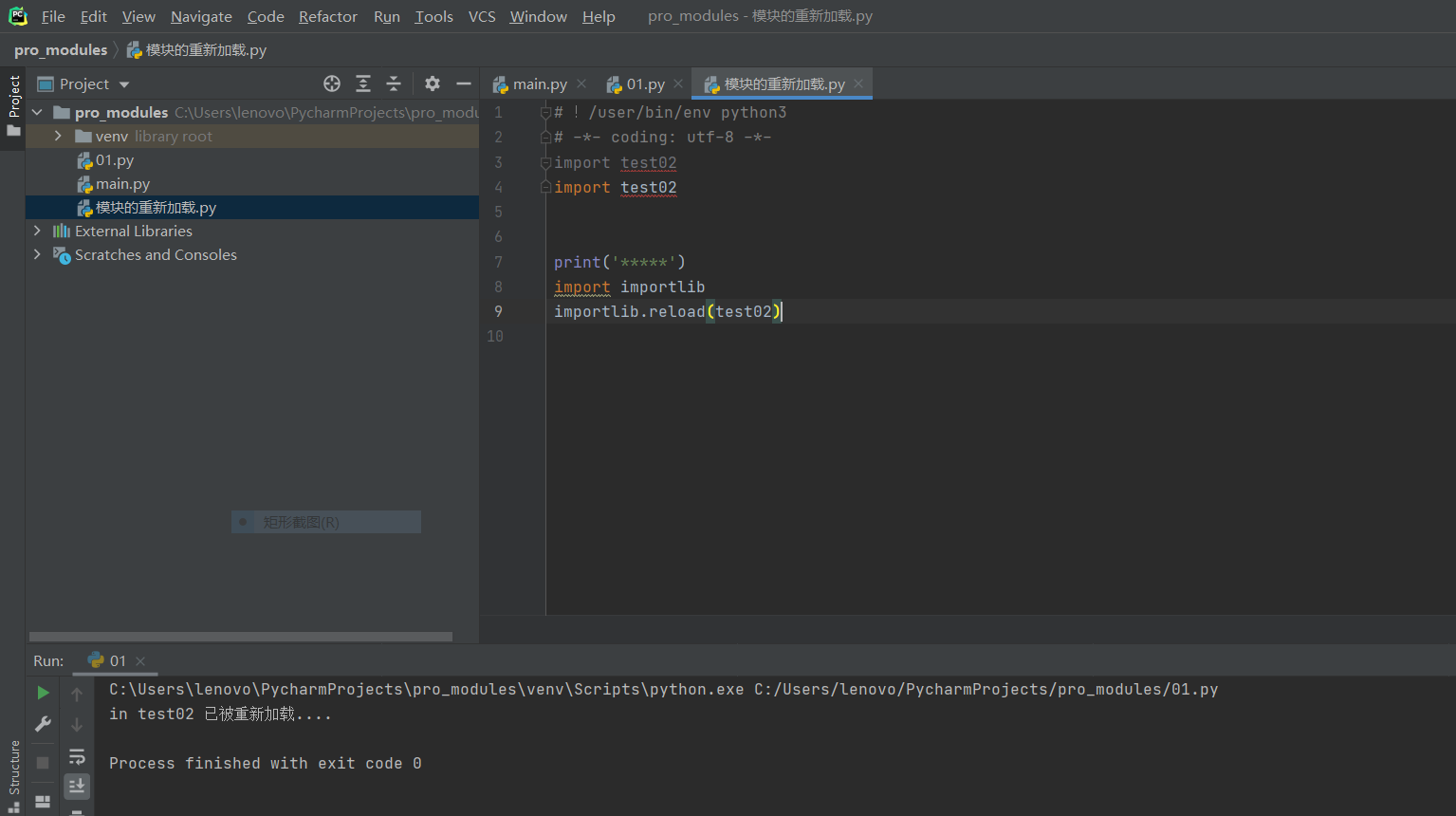Click 模块的重新加载.py breadcrumb in navigation bar

(196, 50)
